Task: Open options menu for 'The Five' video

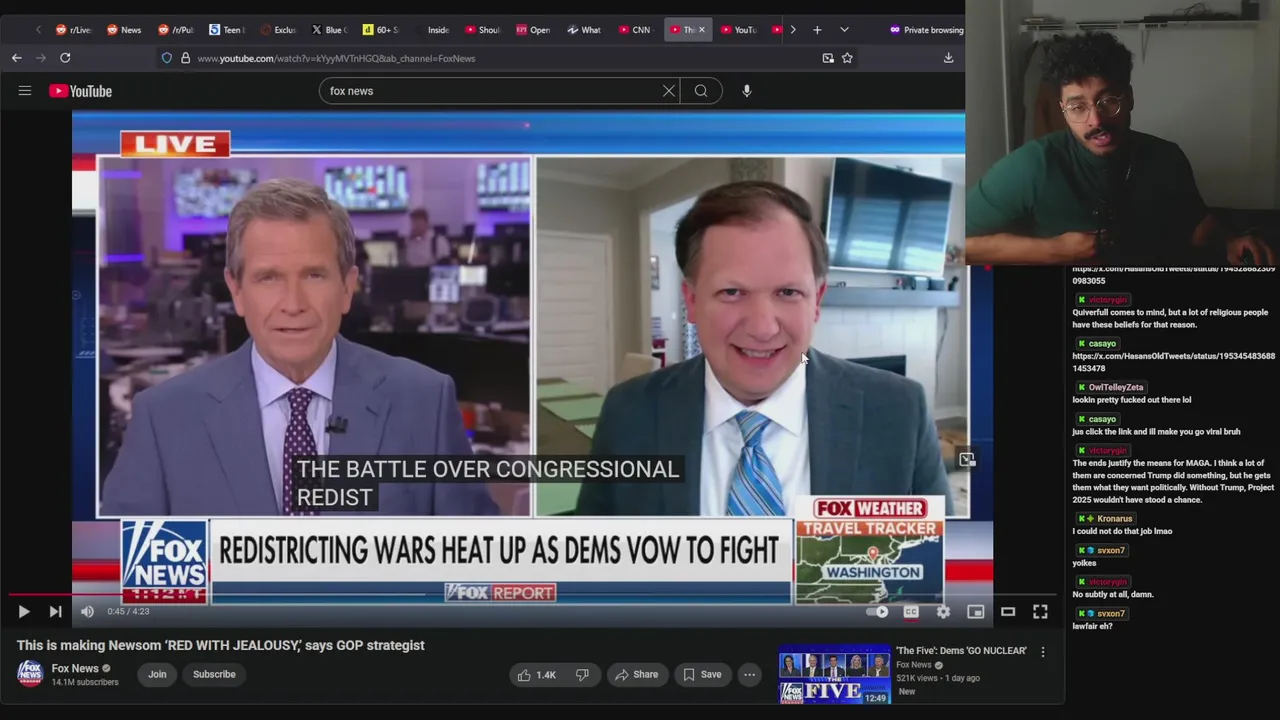Action: [1043, 652]
